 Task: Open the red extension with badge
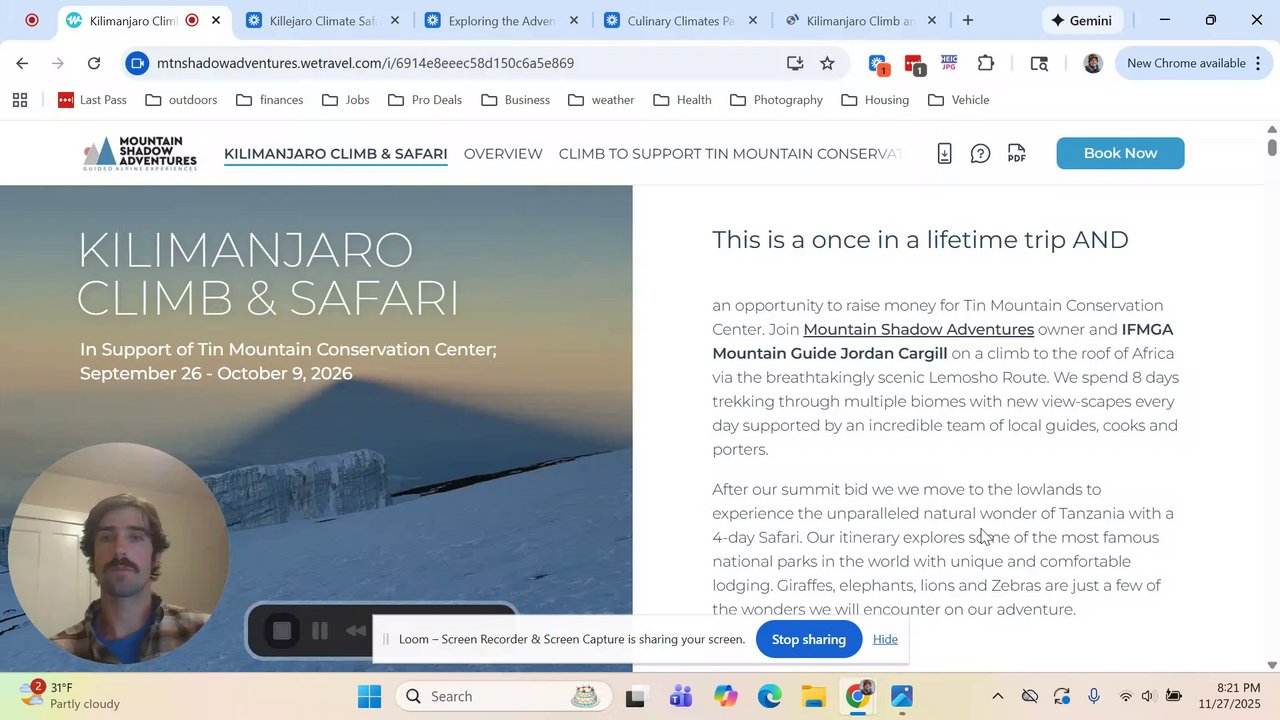pyautogui.click(x=914, y=64)
